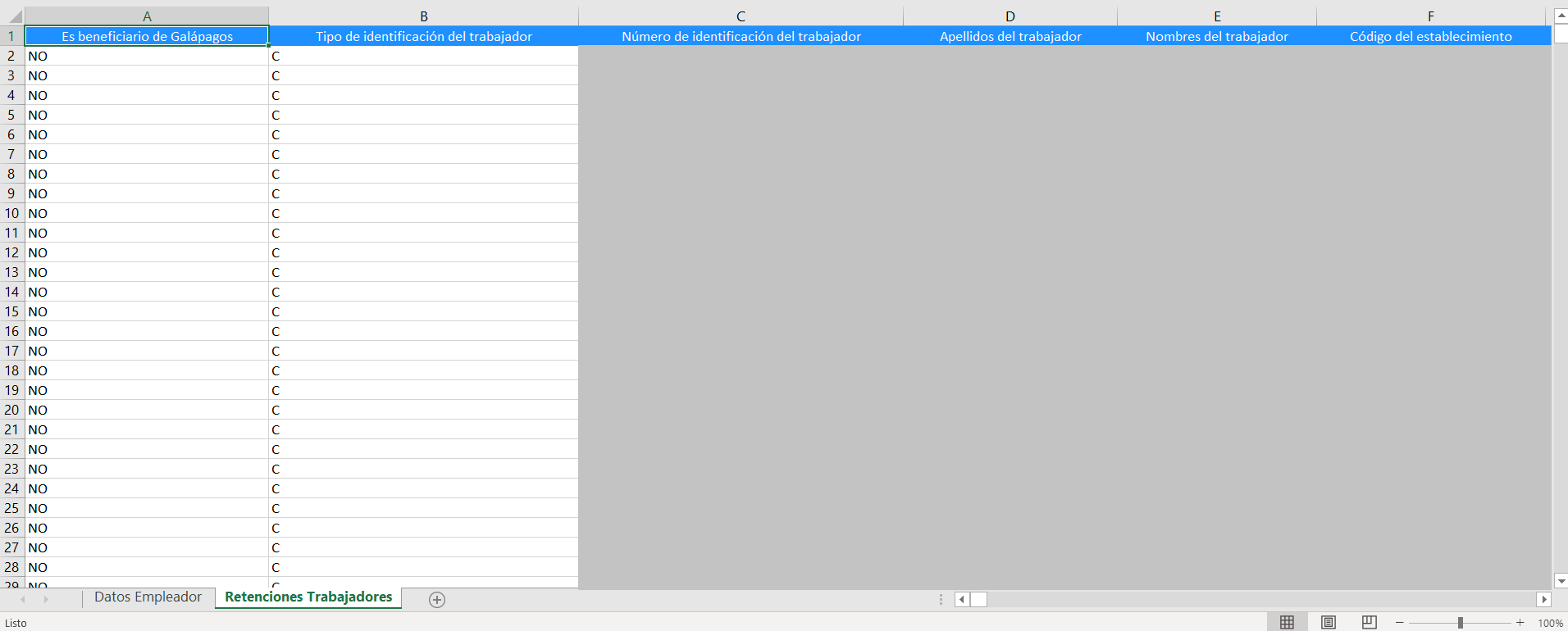1568x631 pixels.
Task: Select the NO cell in row 2
Action: point(147,56)
